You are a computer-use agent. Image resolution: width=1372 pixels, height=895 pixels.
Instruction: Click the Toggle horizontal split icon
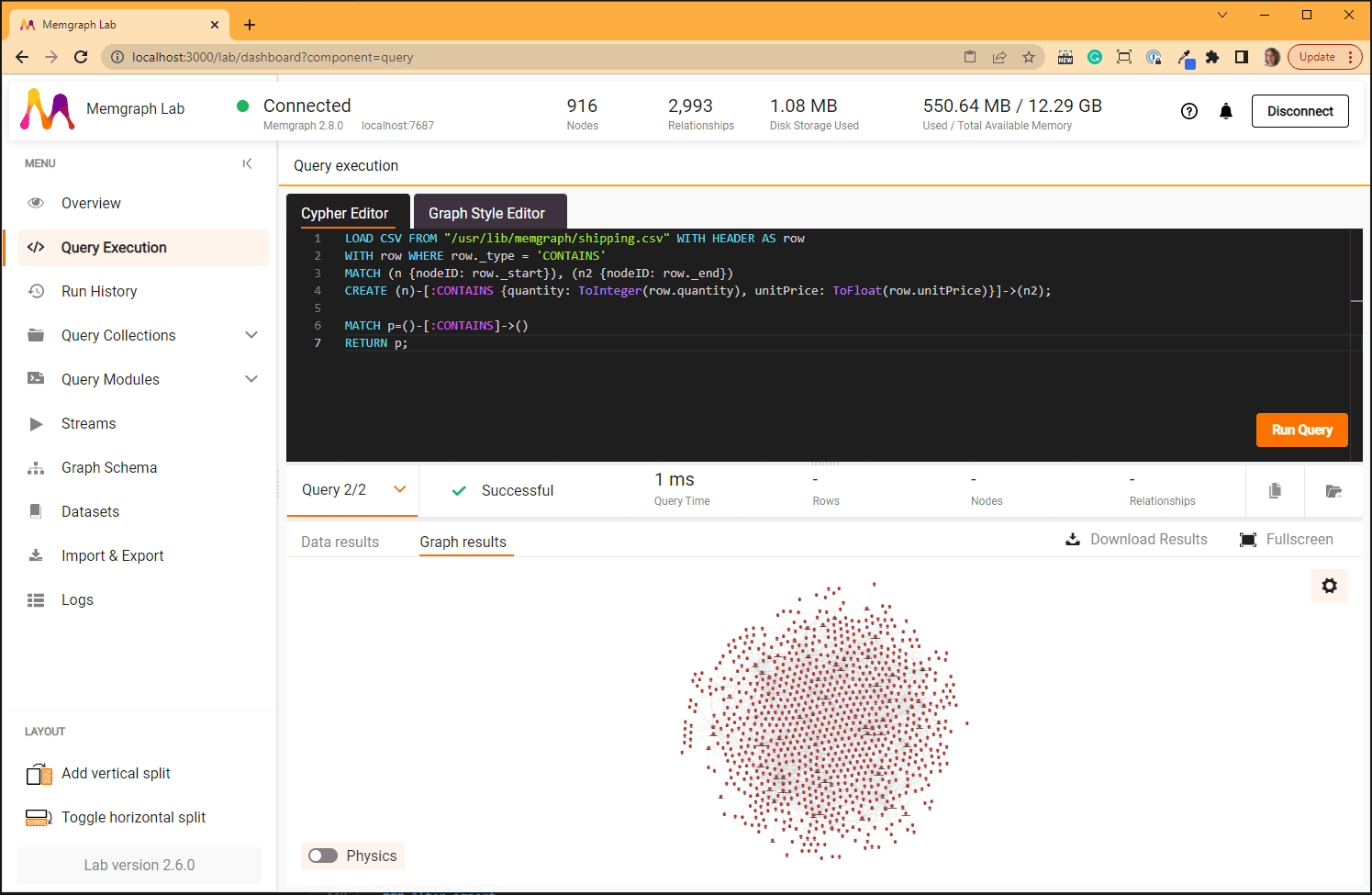coord(39,818)
